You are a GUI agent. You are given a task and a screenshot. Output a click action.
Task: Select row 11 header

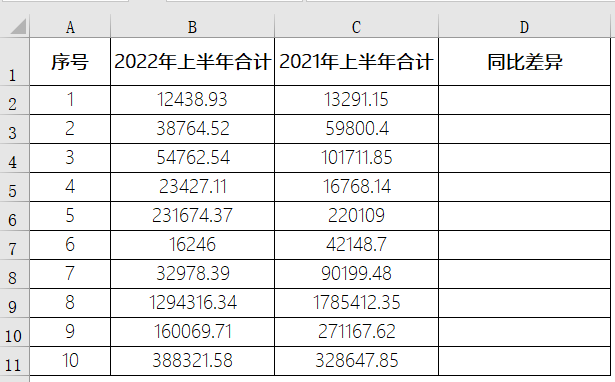(x=15, y=361)
